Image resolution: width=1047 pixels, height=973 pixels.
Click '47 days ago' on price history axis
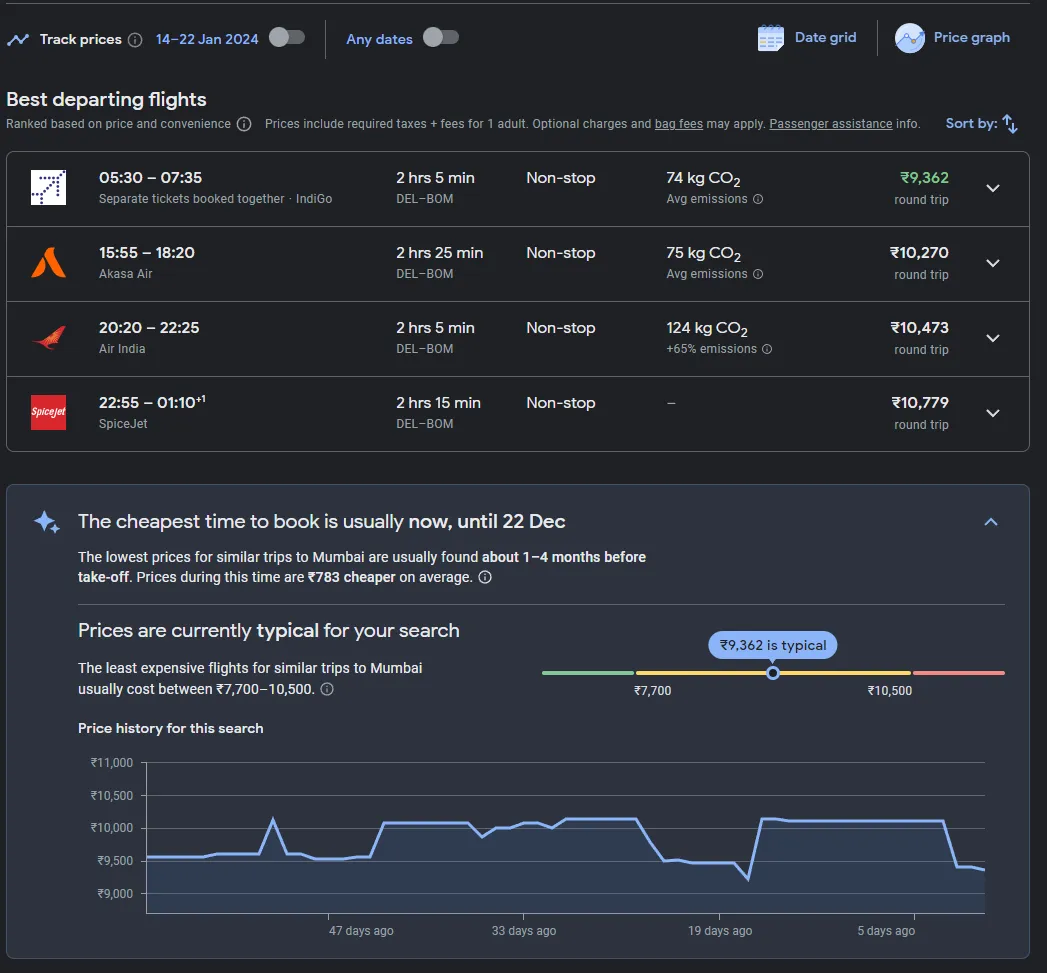pyautogui.click(x=361, y=930)
